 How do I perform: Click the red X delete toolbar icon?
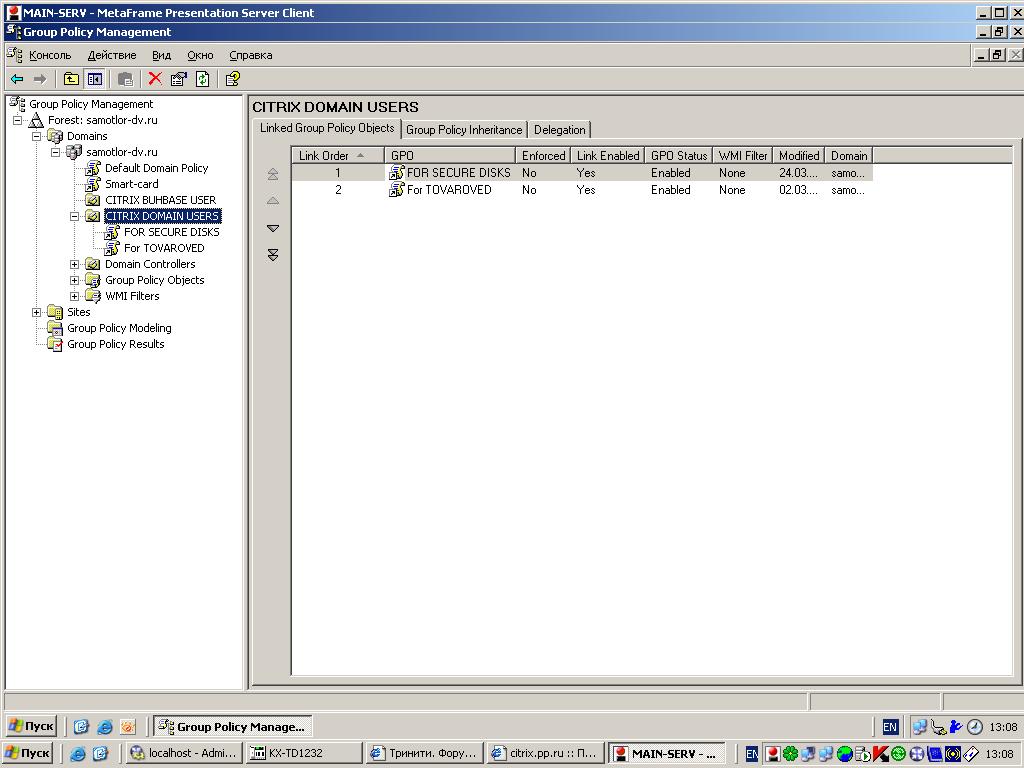click(x=155, y=79)
